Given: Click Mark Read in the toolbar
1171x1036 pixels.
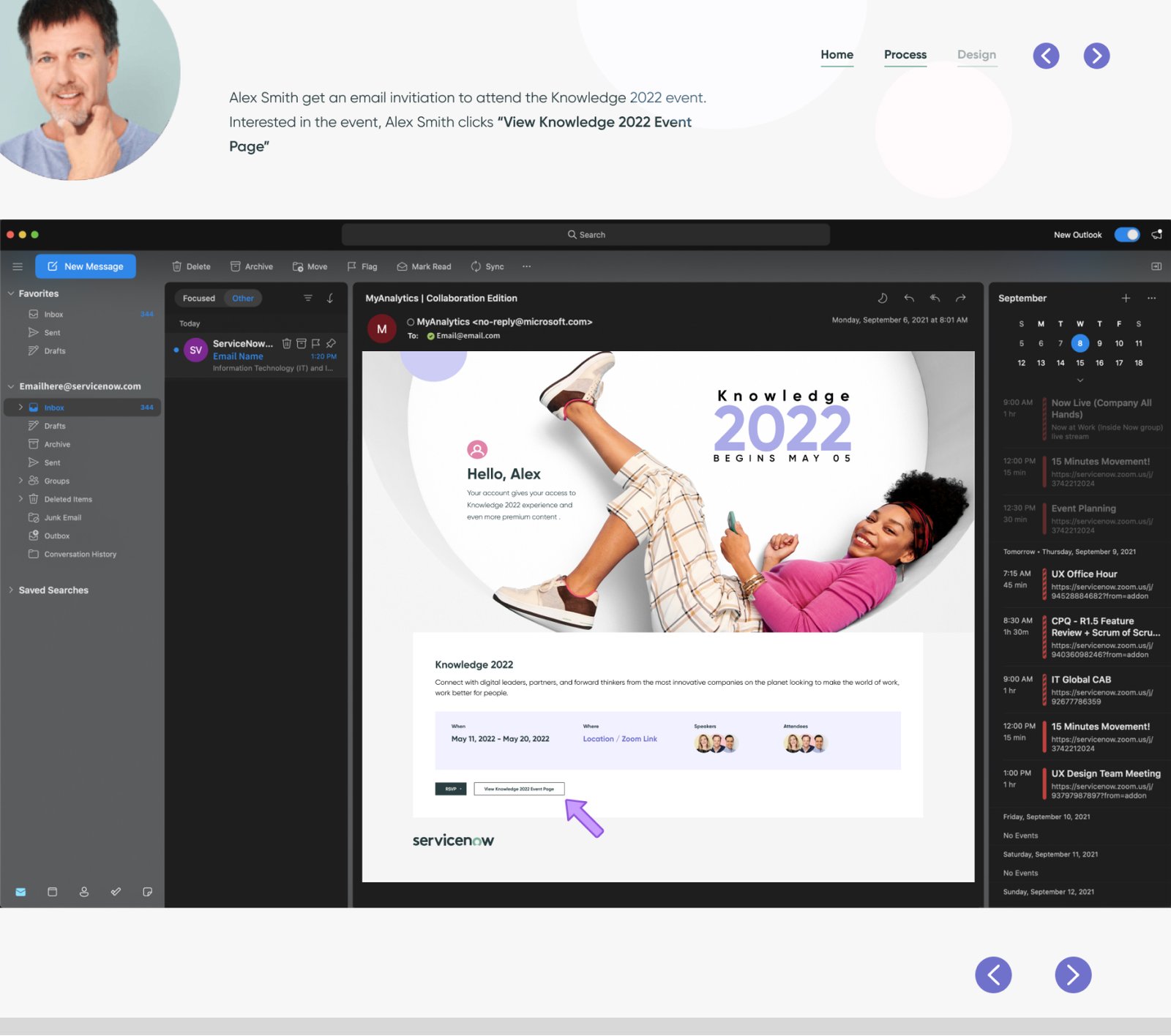Looking at the screenshot, I should tap(424, 266).
